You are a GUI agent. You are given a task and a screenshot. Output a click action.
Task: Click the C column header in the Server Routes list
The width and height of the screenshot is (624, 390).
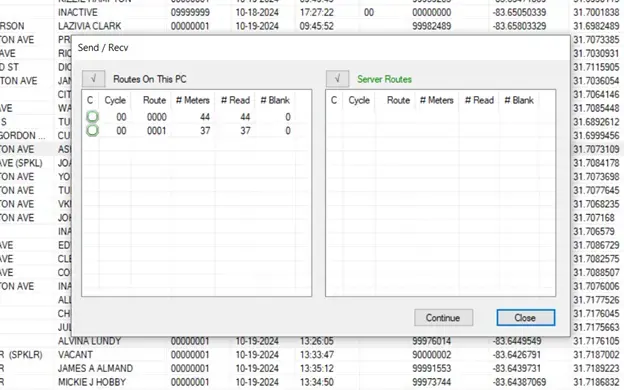point(334,100)
